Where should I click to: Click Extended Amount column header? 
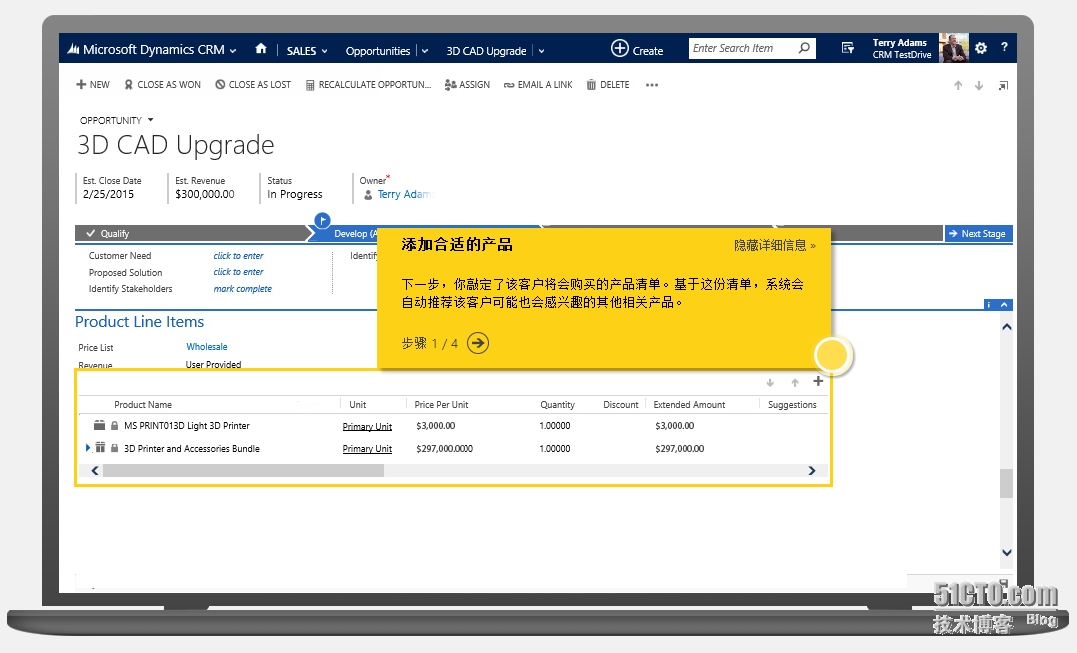(x=689, y=404)
